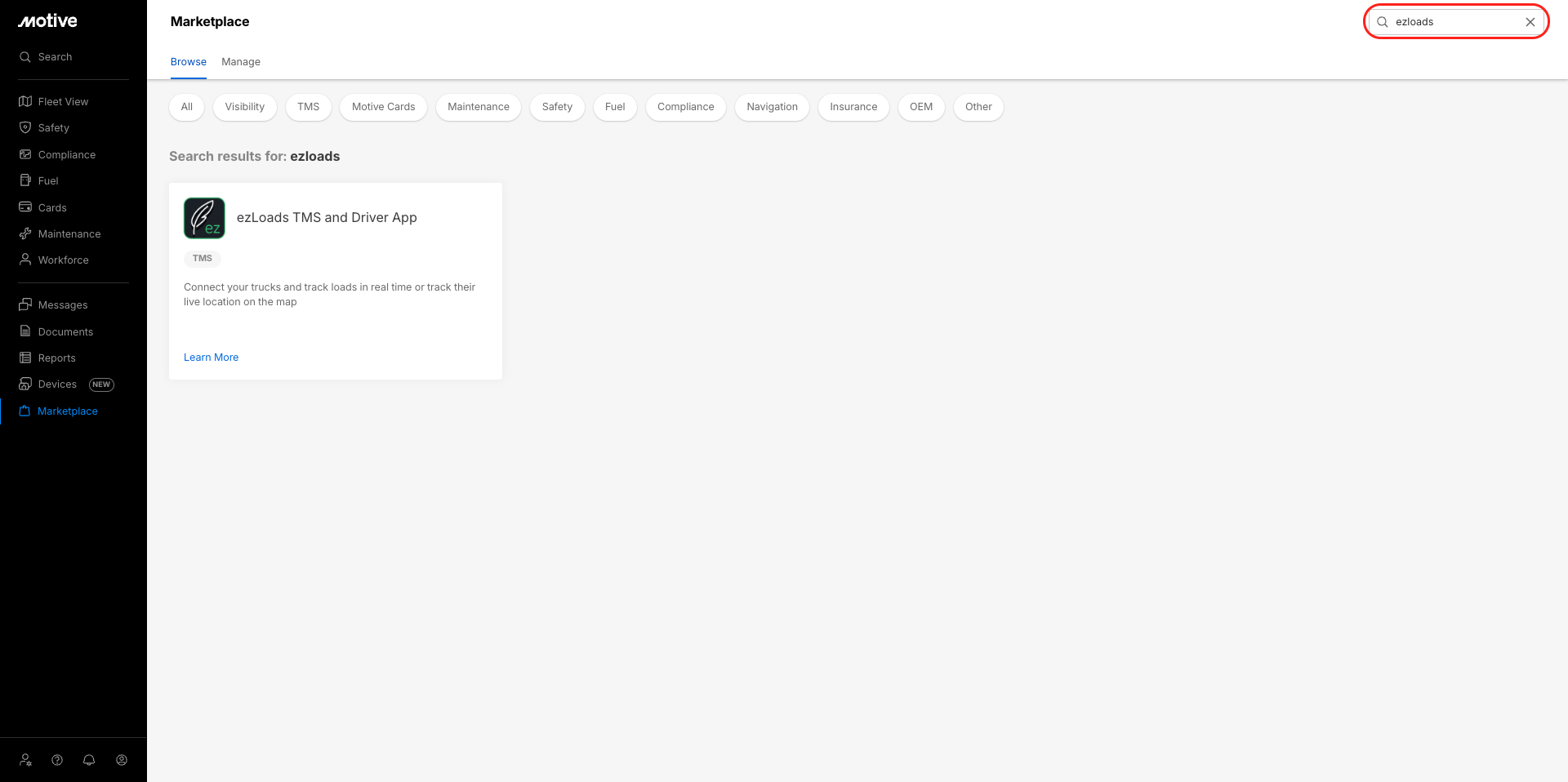This screenshot has height=782, width=1568.
Task: Open the admin user settings icon
Action: pos(26,760)
